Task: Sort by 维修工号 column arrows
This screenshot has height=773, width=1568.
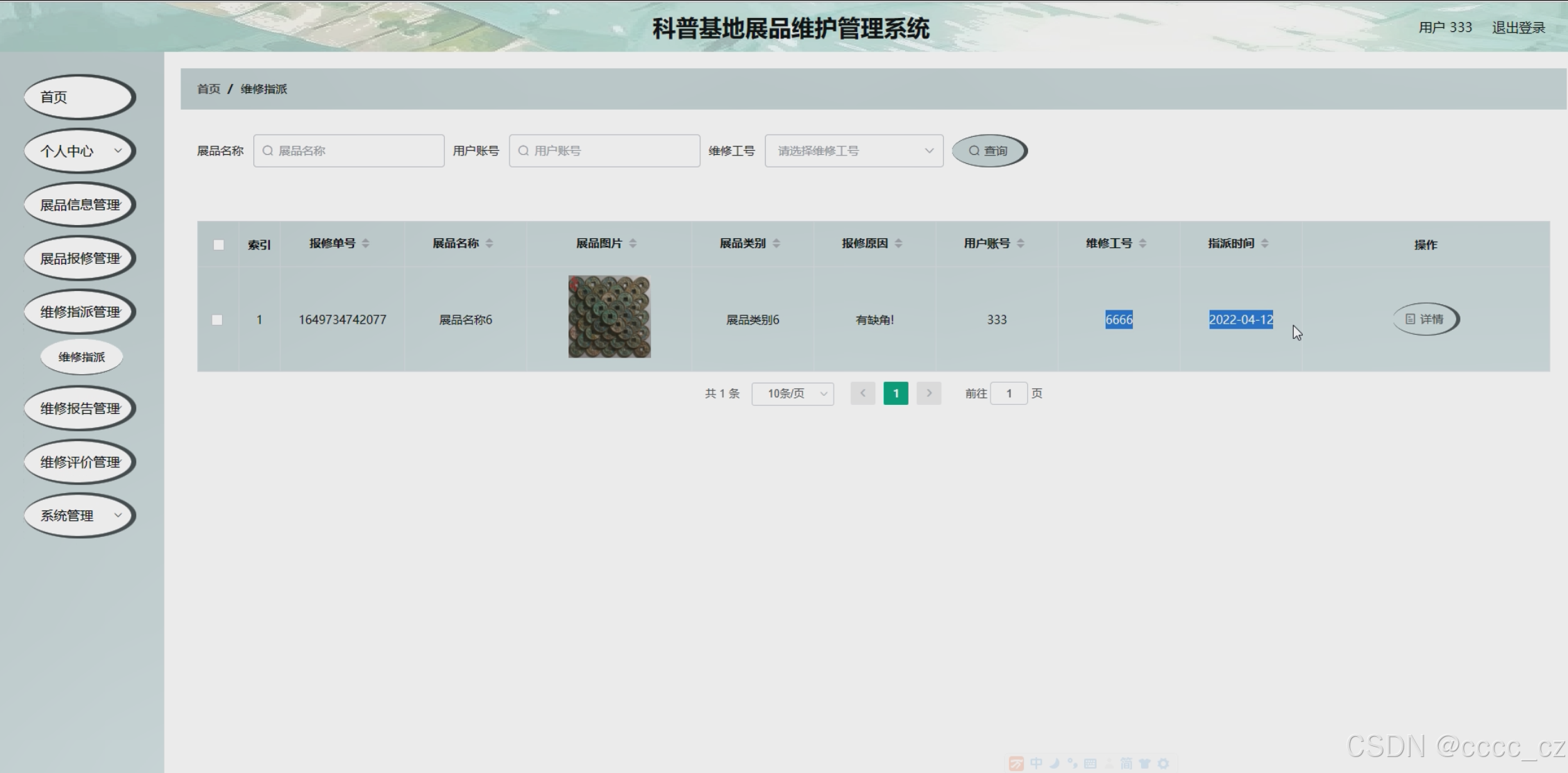Action: click(x=1143, y=243)
